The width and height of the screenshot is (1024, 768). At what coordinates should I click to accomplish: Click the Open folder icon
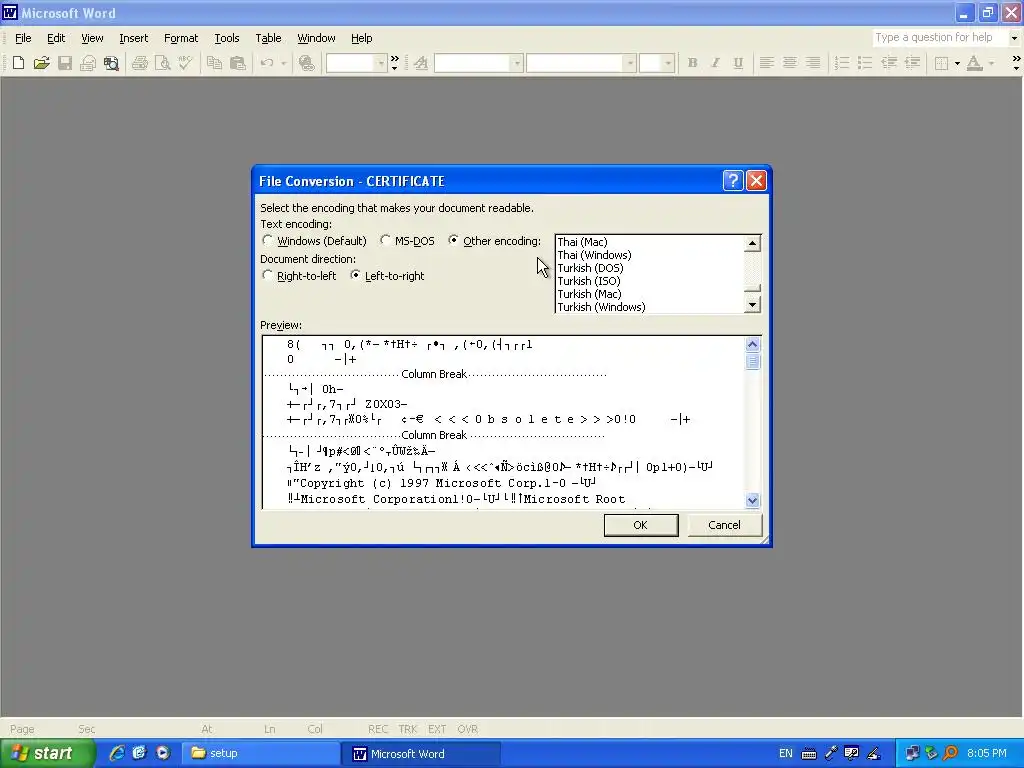(x=41, y=63)
